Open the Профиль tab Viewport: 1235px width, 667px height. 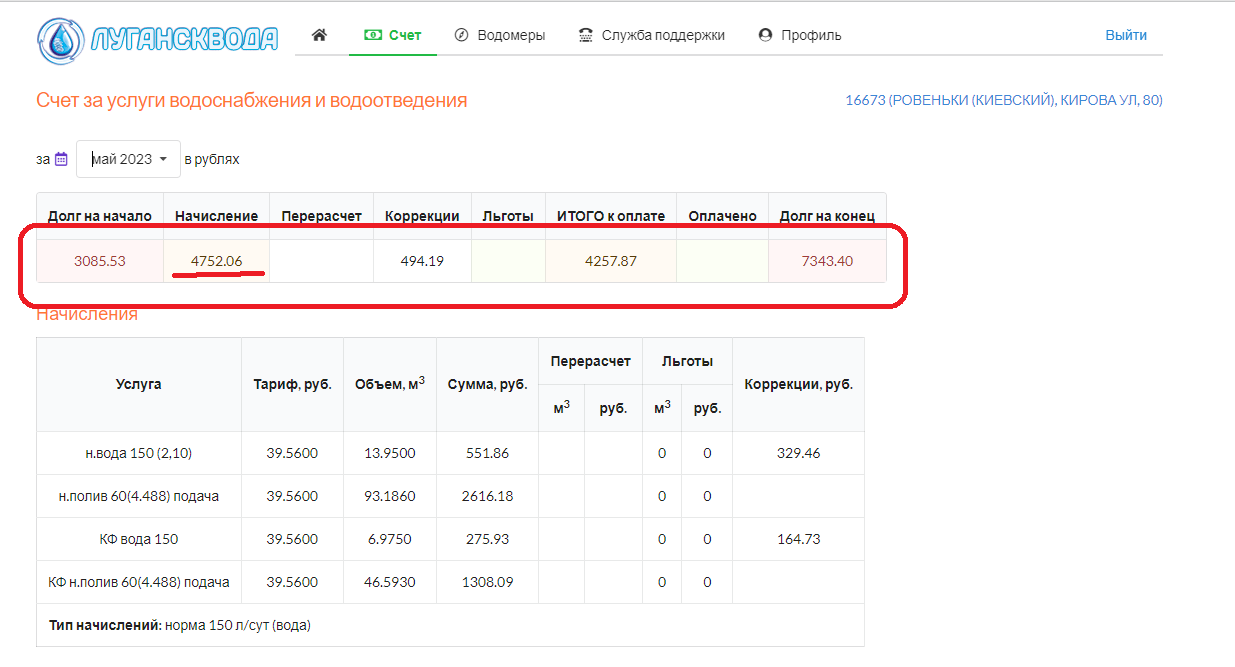[800, 35]
